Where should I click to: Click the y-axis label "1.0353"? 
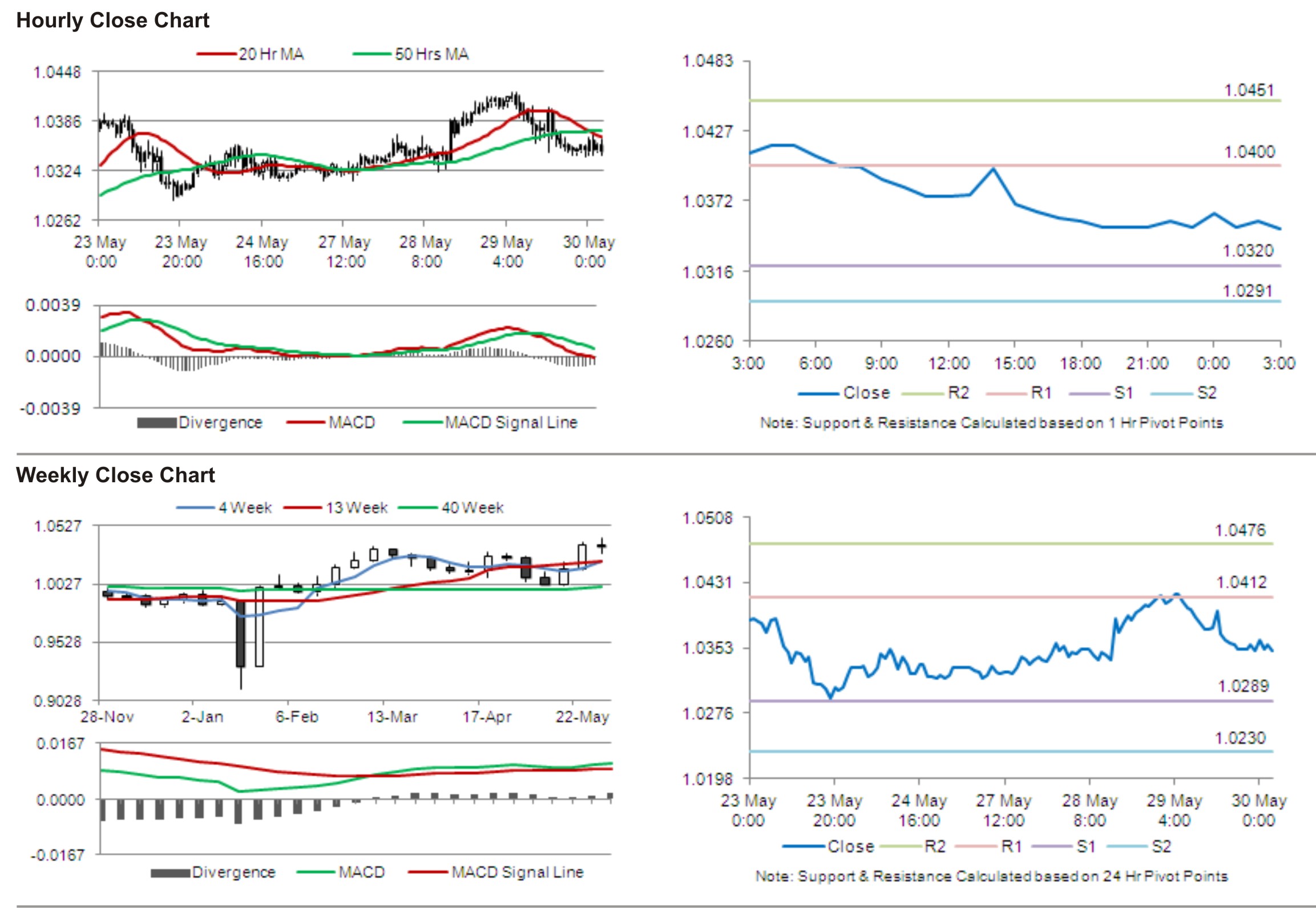point(708,648)
